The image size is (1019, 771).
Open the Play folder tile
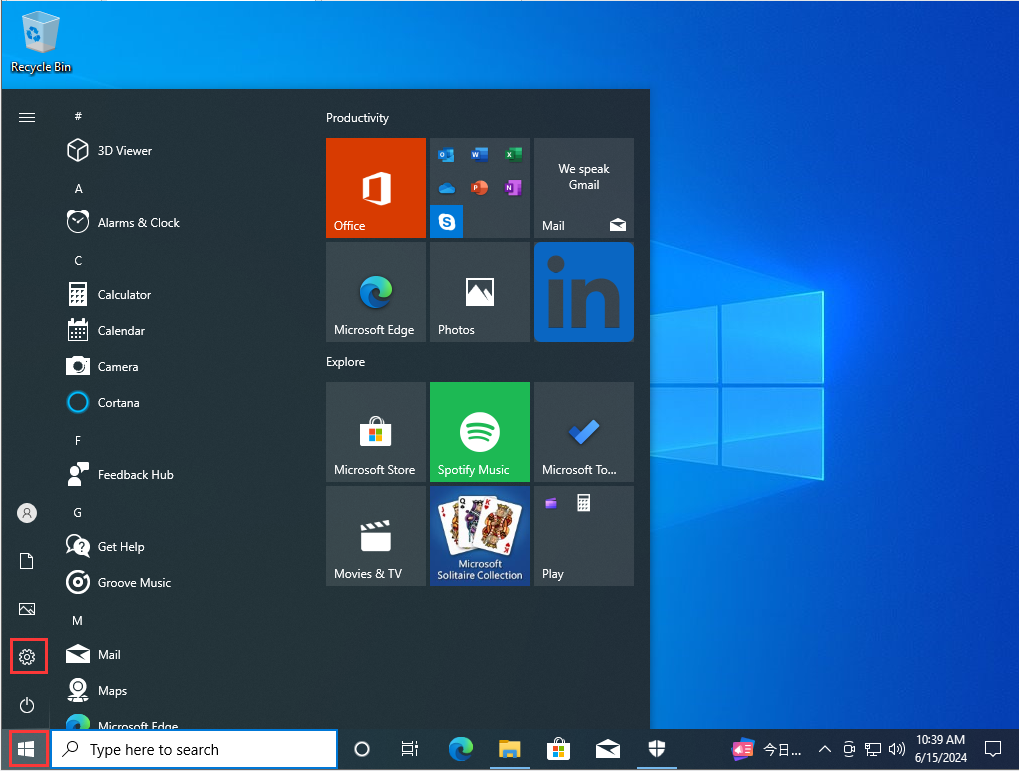pyautogui.click(x=584, y=536)
